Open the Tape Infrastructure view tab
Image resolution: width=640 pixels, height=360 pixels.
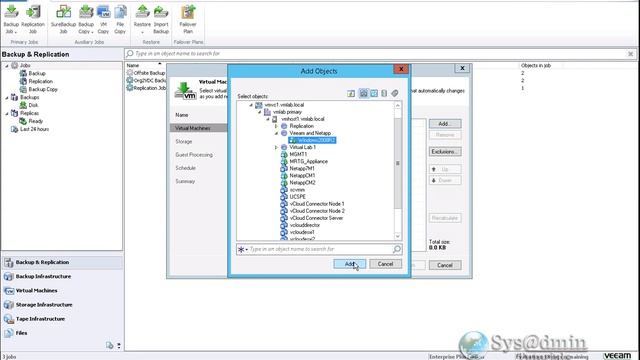click(62, 319)
